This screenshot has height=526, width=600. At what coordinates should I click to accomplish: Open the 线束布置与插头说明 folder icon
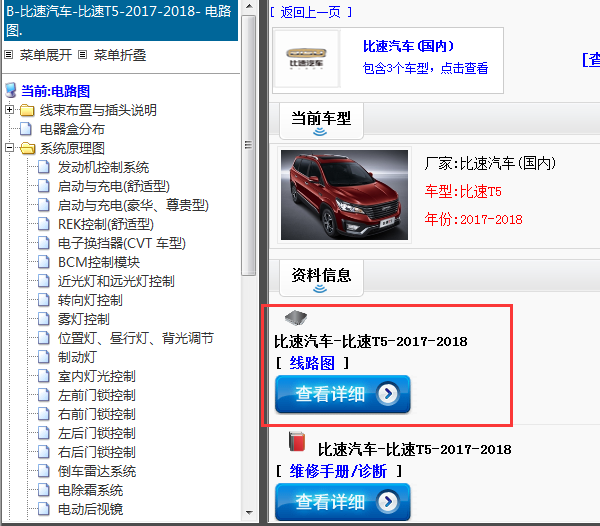point(27,110)
